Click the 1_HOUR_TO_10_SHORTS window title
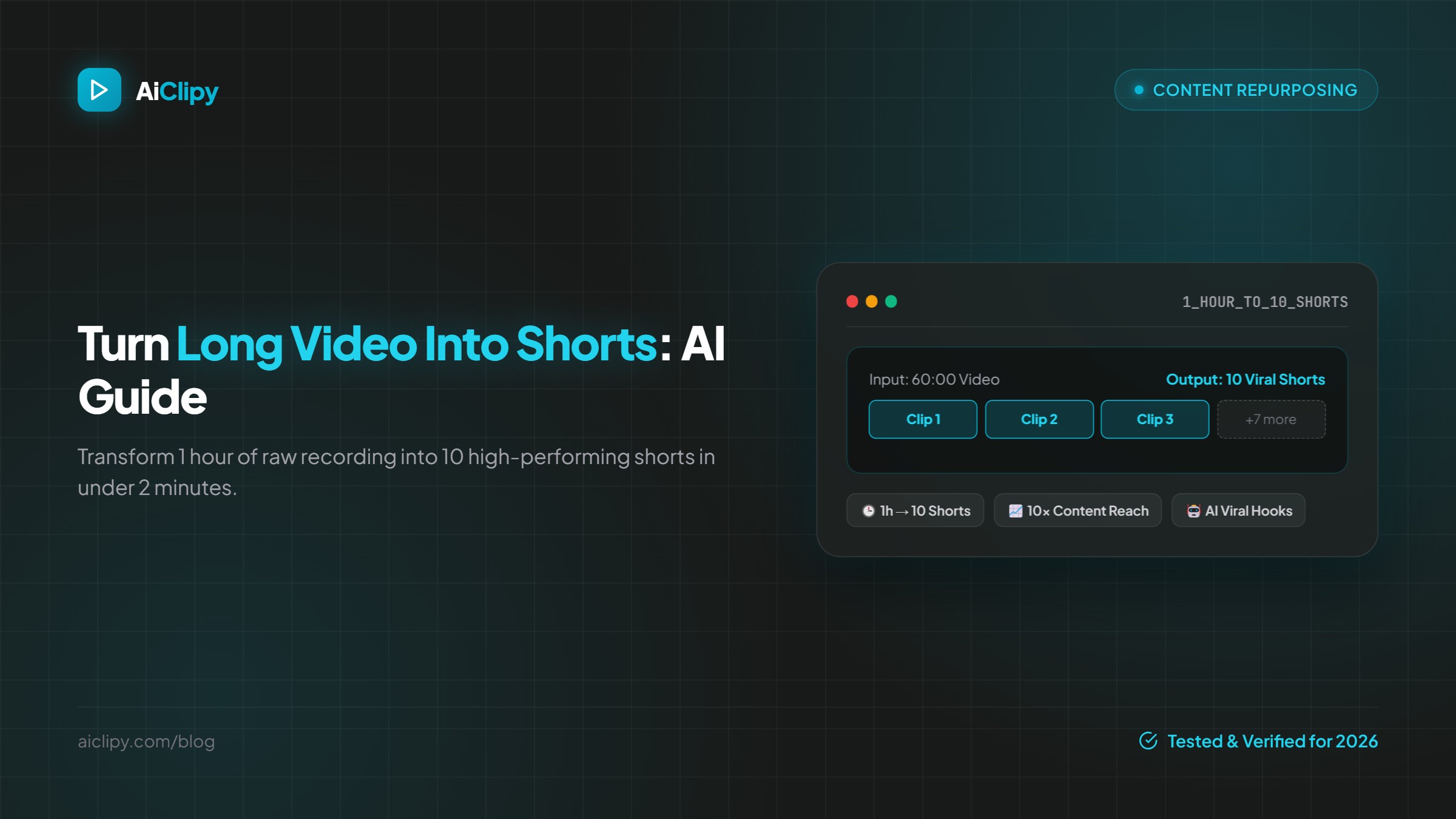1456x819 pixels. [x=1265, y=302]
